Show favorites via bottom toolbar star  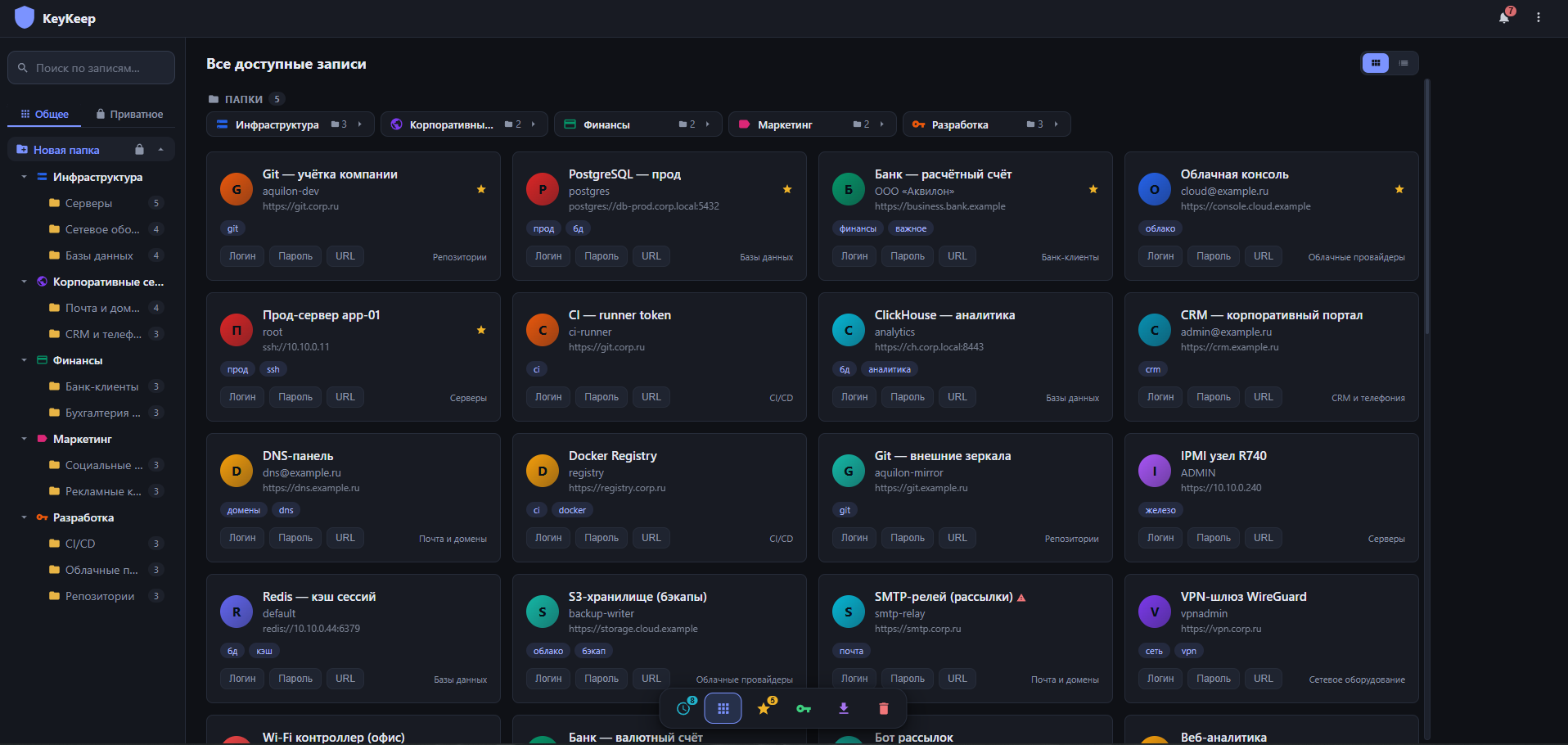click(764, 708)
